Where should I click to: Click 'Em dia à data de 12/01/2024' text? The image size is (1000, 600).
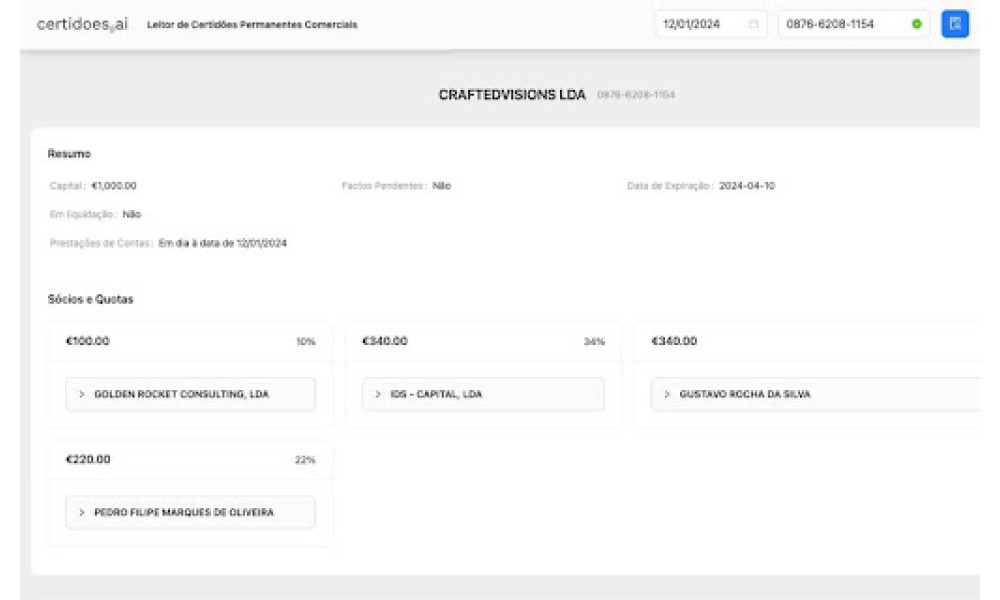point(223,243)
